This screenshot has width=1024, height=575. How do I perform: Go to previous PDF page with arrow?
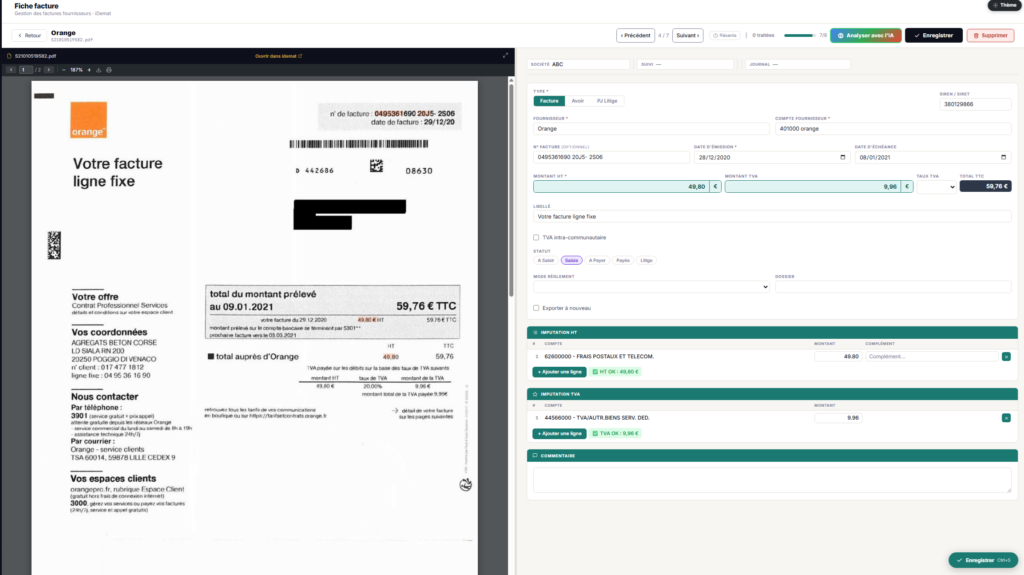coord(11,70)
